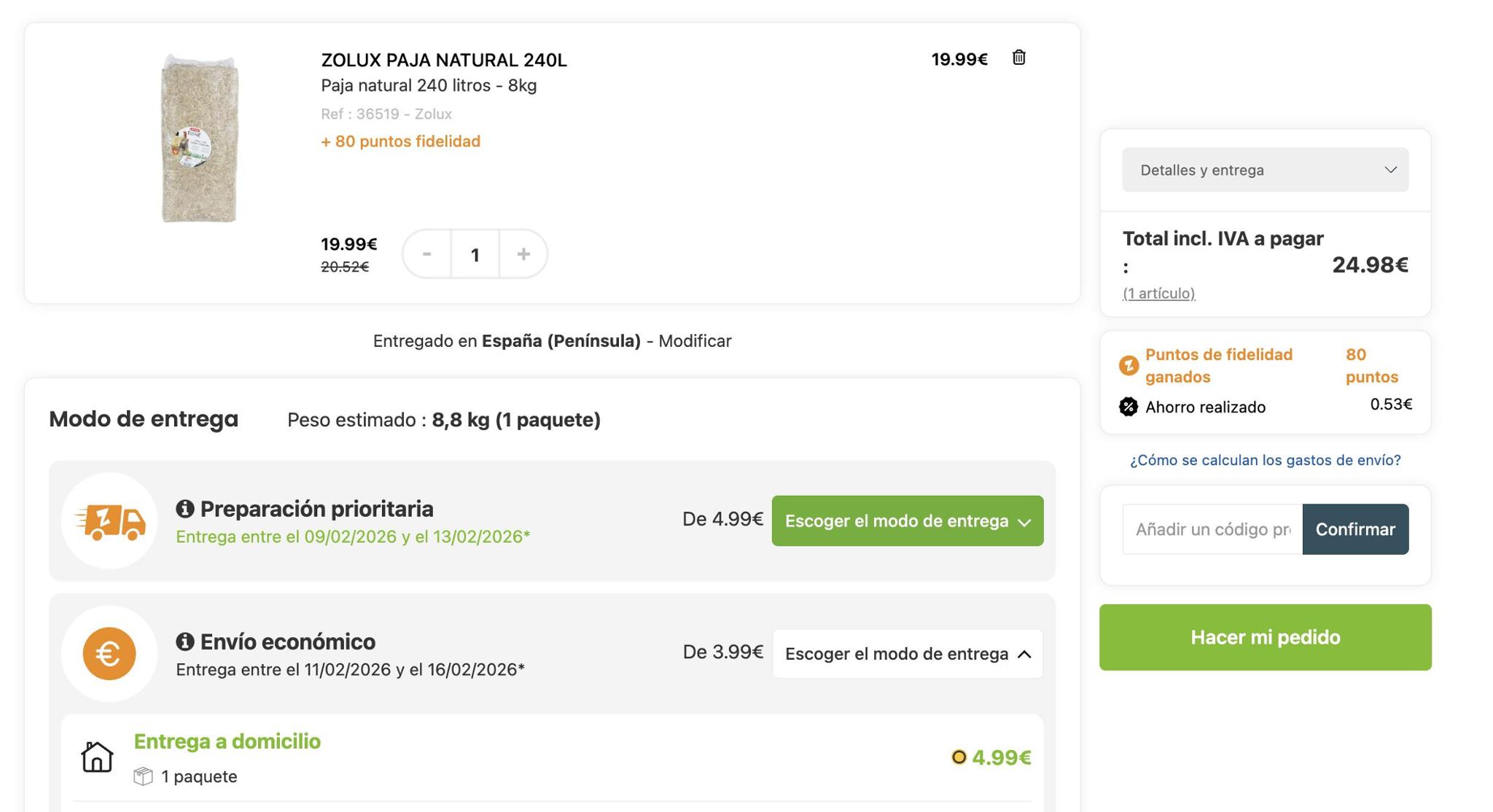Open the shipping cost calculation link
1493x812 pixels.
(x=1265, y=460)
